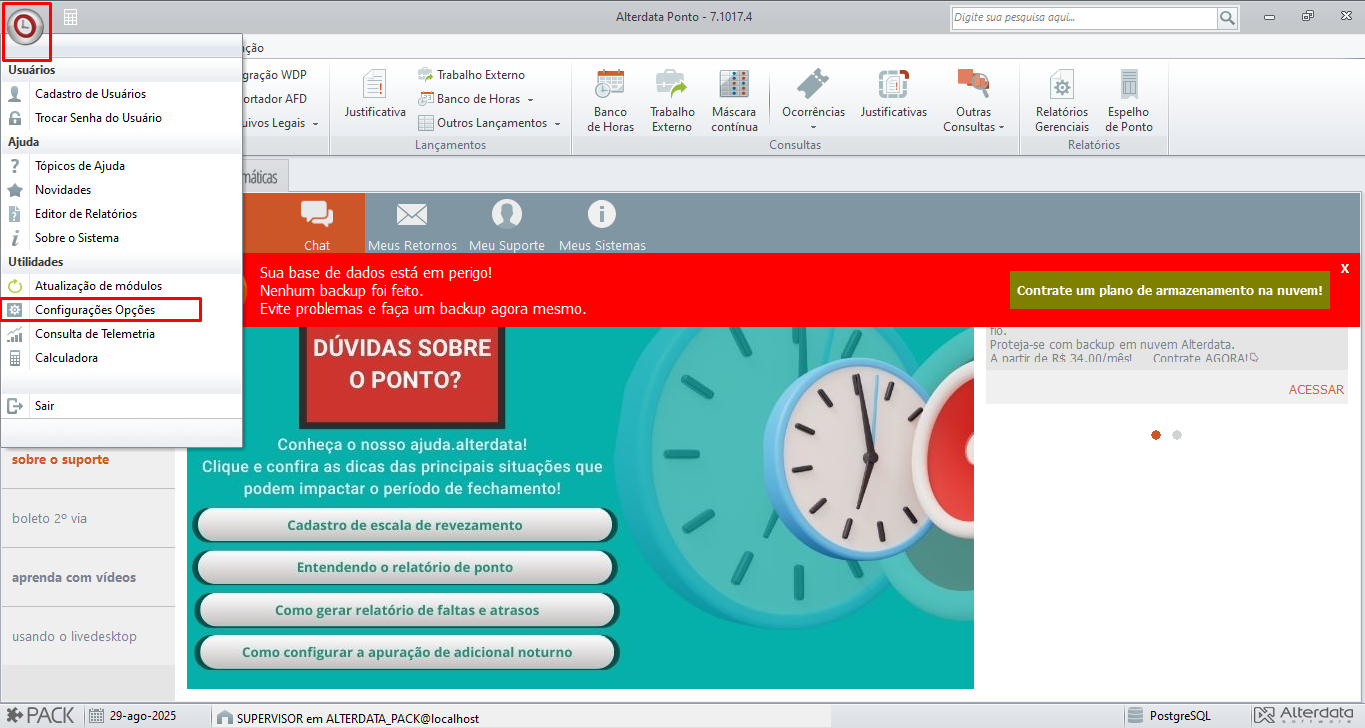1365x728 pixels.
Task: Expand the Banco de Horas launch dropdown
Action: coord(530,100)
